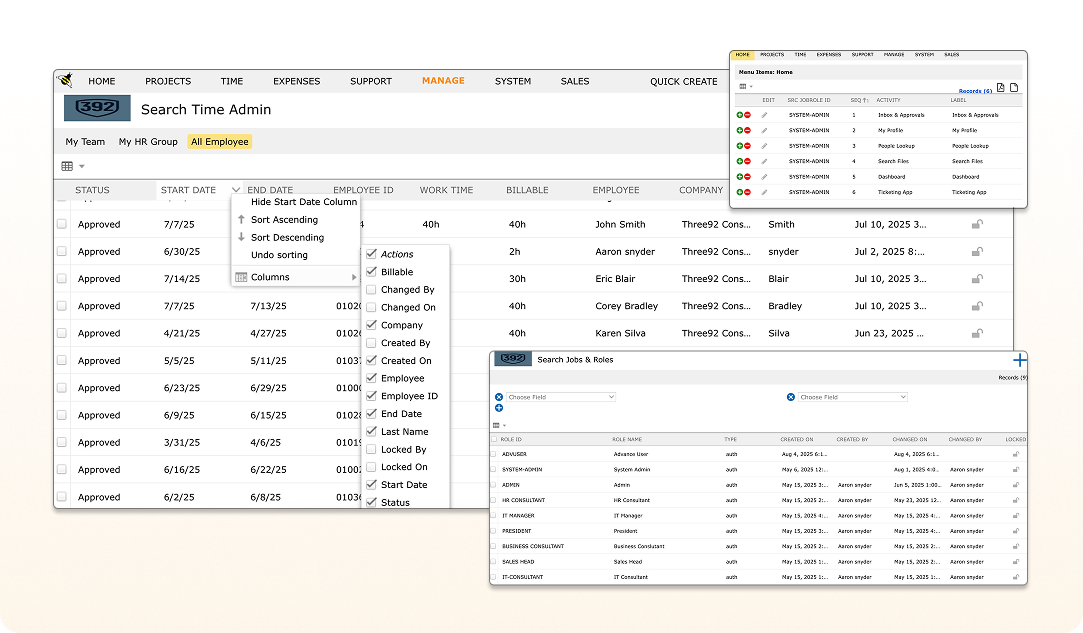Click lock icon in Eric Blair row

977,278
